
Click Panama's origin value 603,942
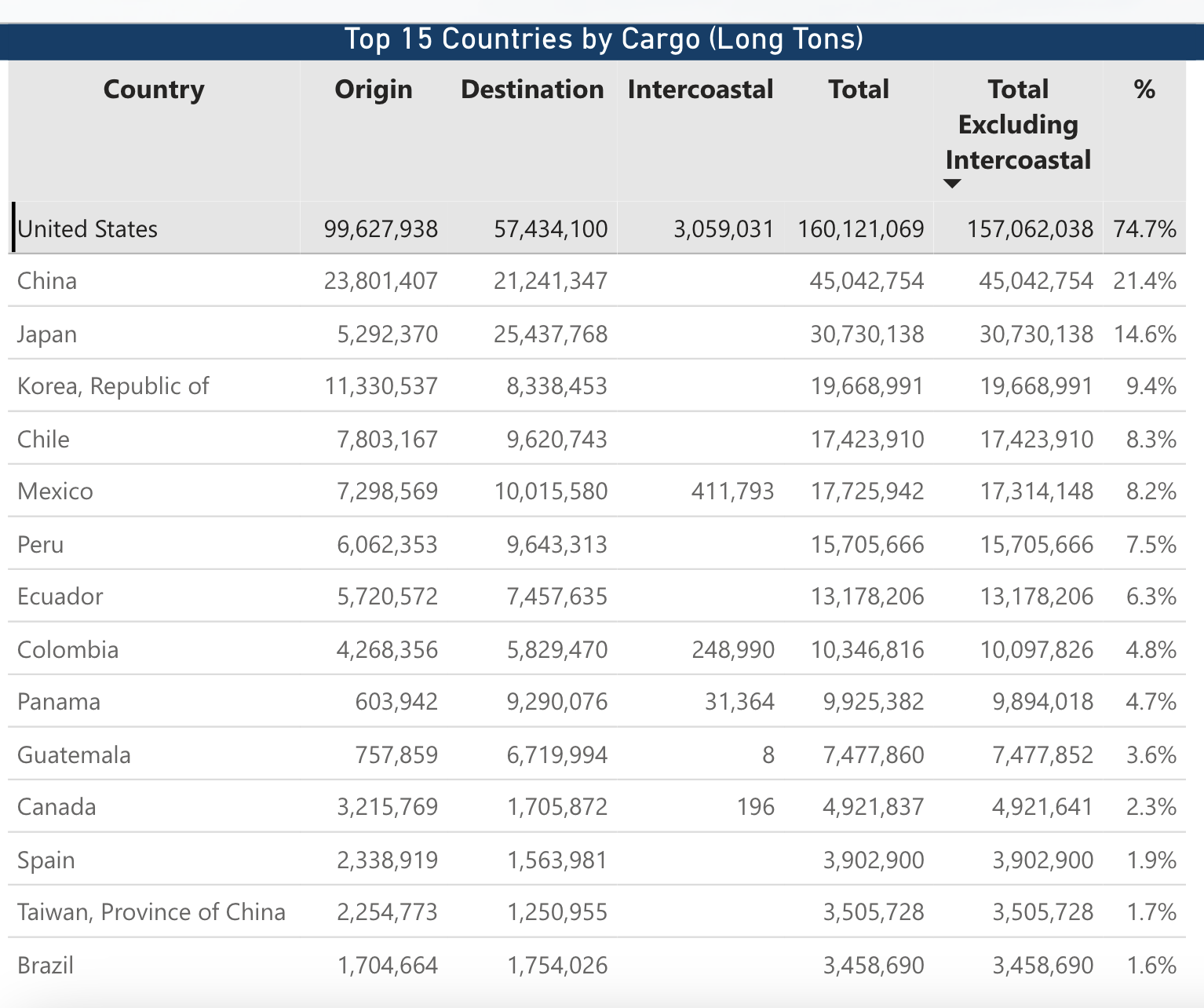[x=396, y=701]
